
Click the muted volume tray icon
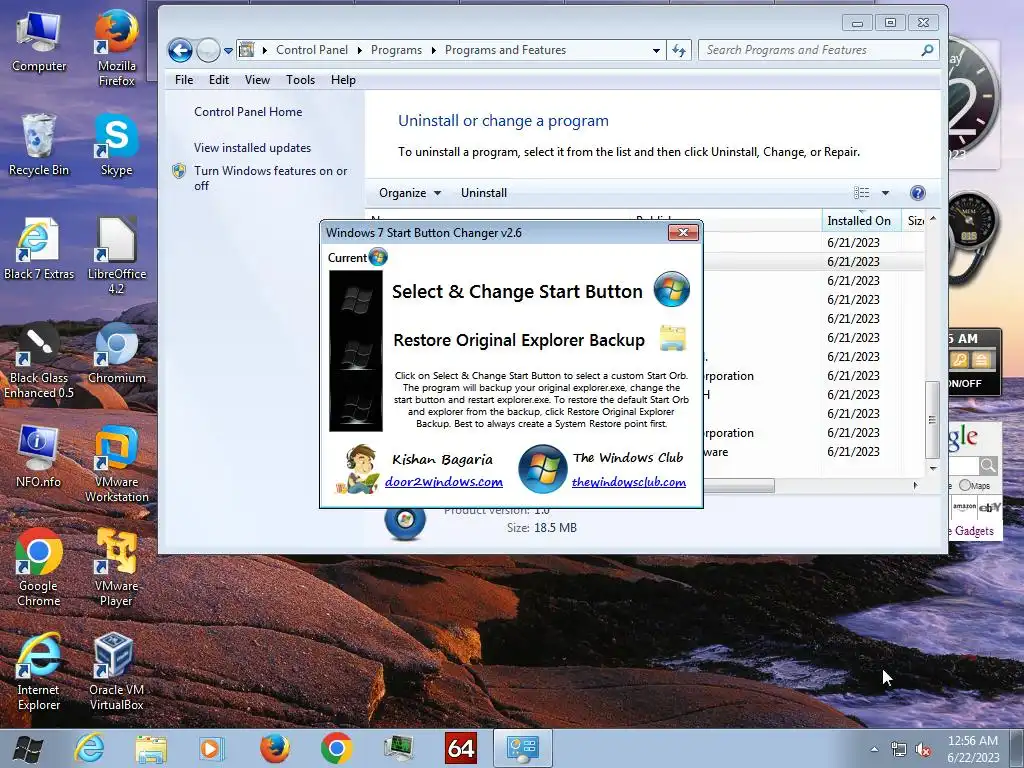coord(923,750)
